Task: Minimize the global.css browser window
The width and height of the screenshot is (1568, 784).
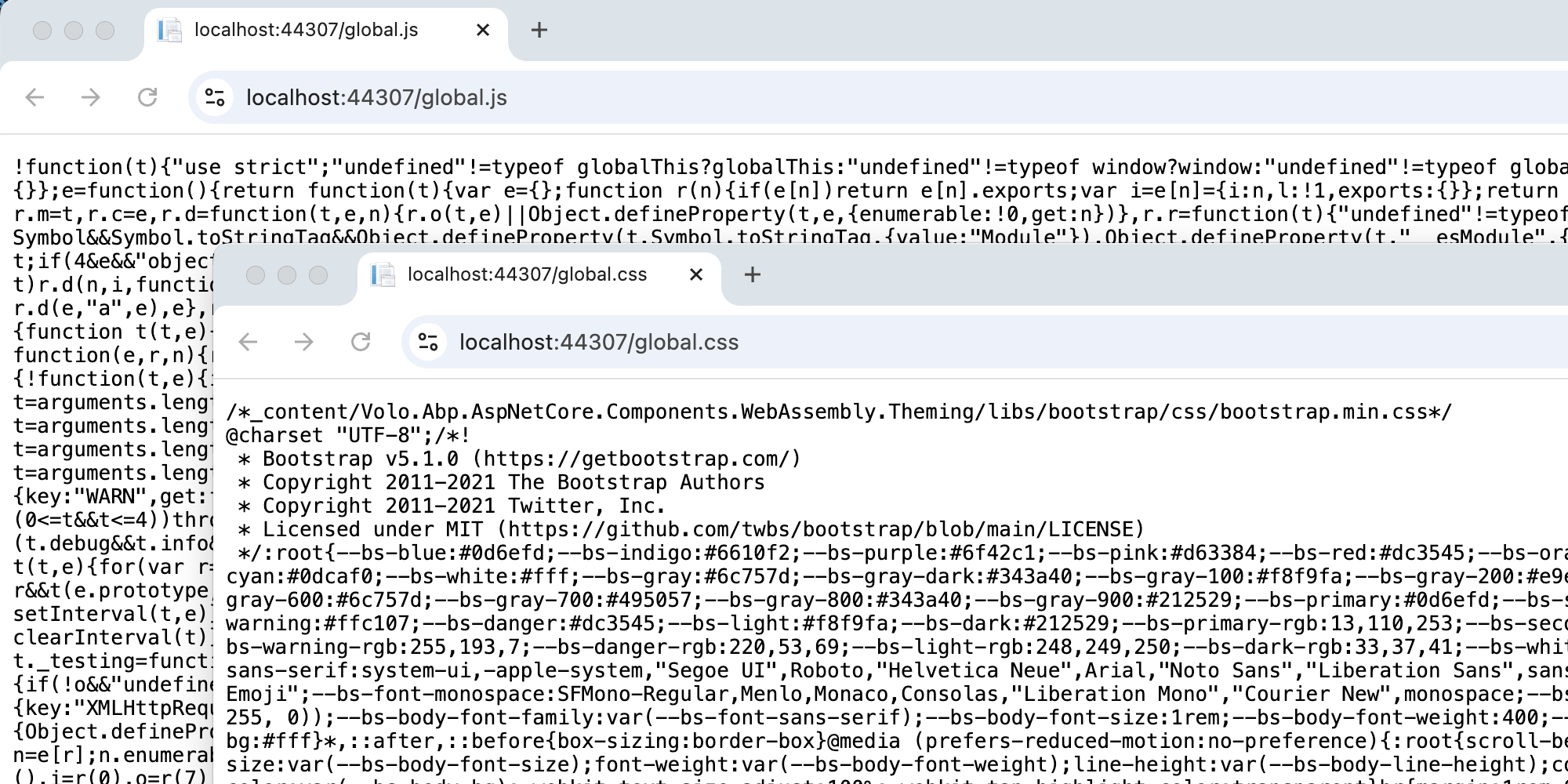Action: (287, 275)
